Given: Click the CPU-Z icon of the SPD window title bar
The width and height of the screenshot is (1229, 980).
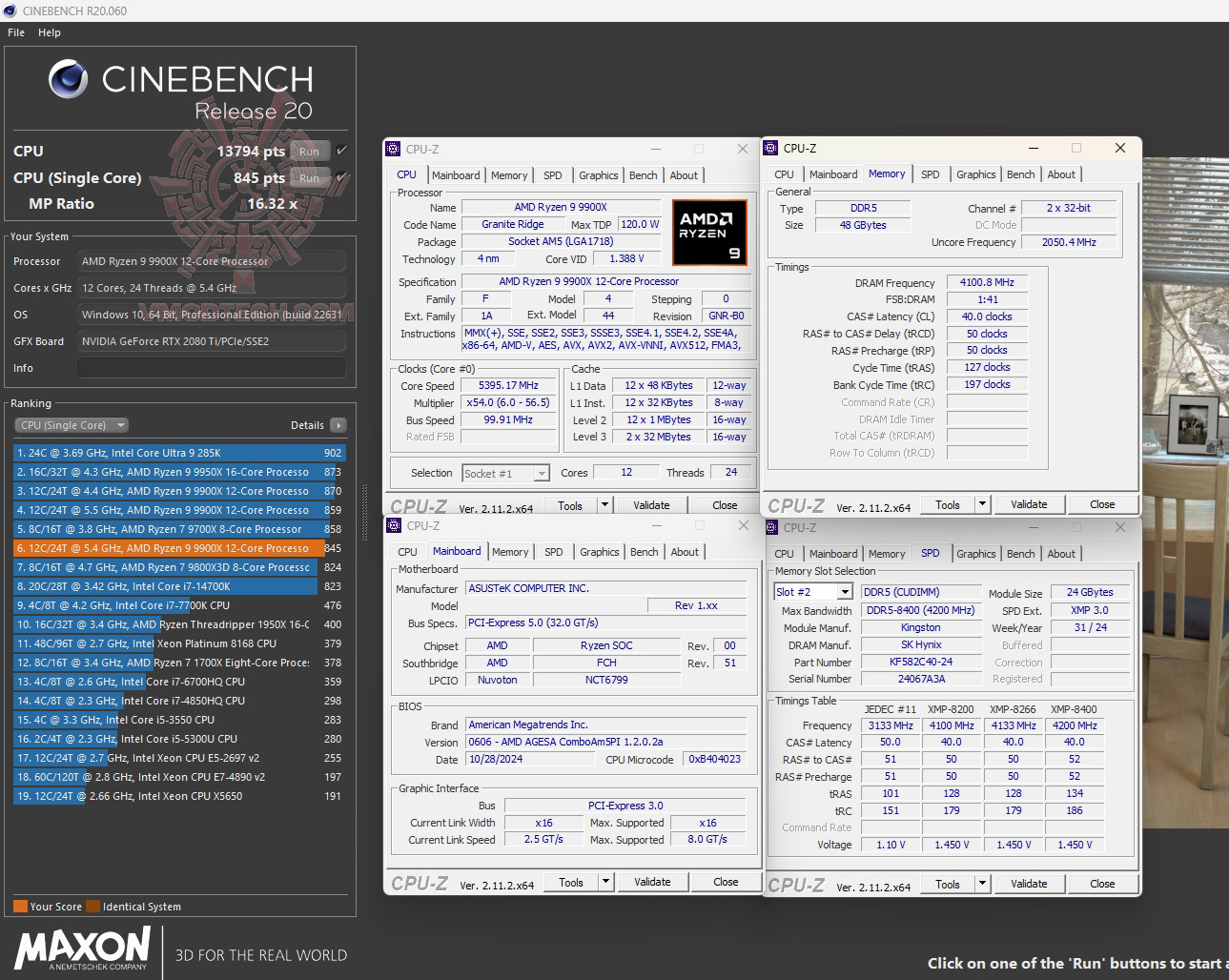Looking at the screenshot, I should pyautogui.click(x=771, y=527).
